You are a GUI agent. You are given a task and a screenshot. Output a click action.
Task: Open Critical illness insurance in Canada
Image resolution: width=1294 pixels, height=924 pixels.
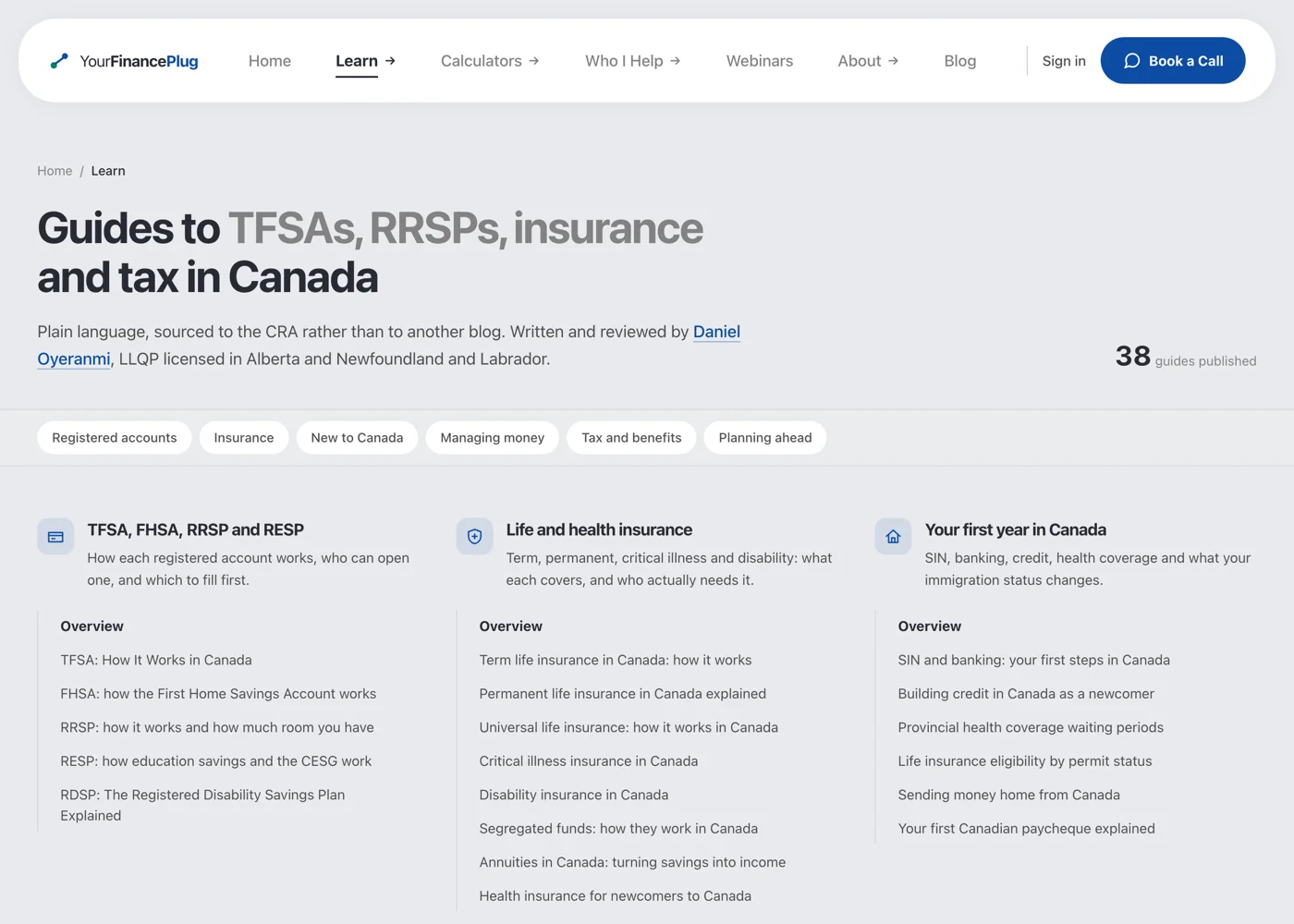click(589, 761)
